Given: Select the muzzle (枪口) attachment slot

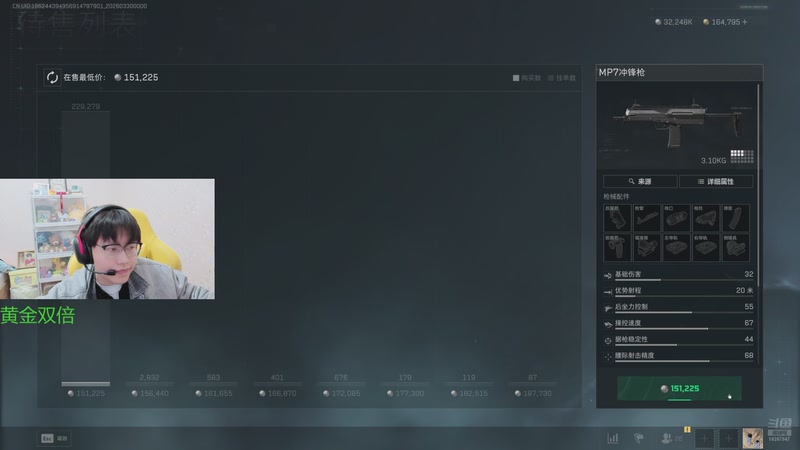Looking at the screenshot, I should 676,218.
